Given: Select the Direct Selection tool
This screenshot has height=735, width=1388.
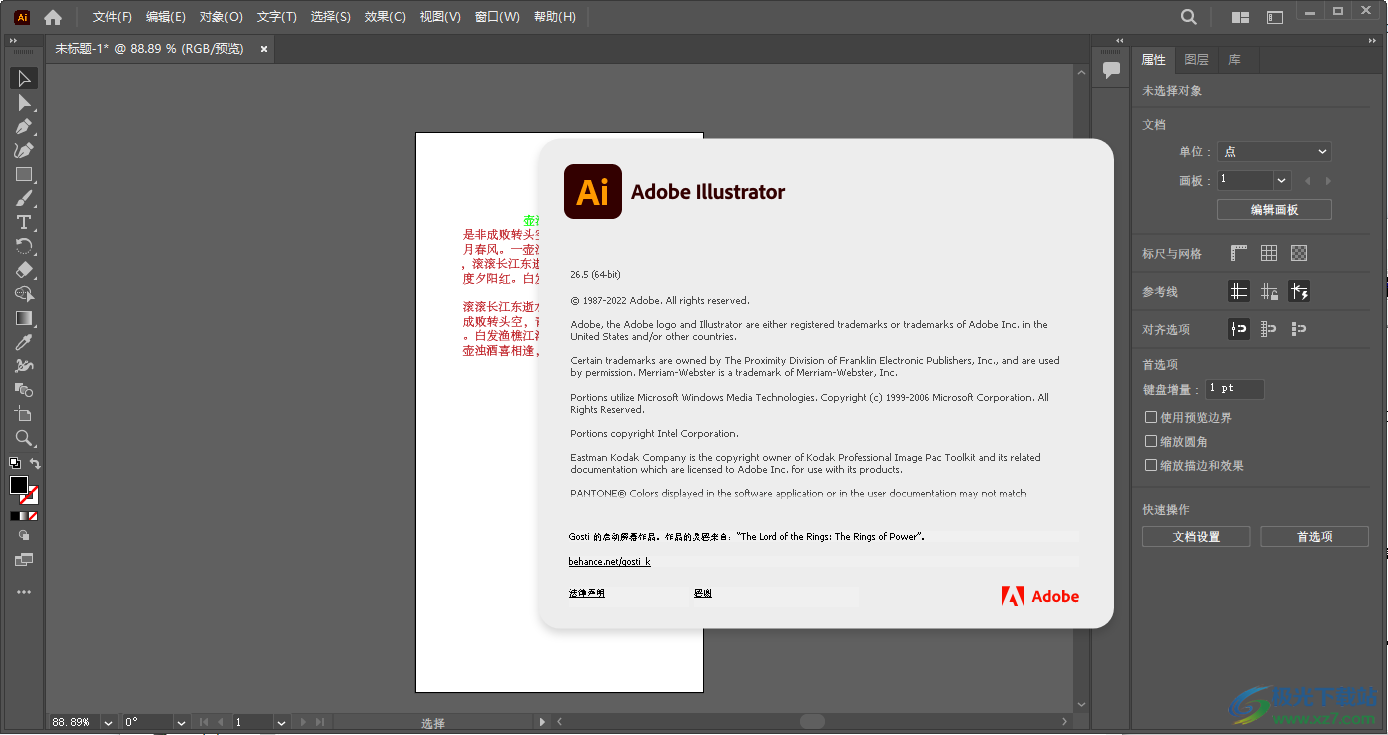Looking at the screenshot, I should pyautogui.click(x=24, y=102).
